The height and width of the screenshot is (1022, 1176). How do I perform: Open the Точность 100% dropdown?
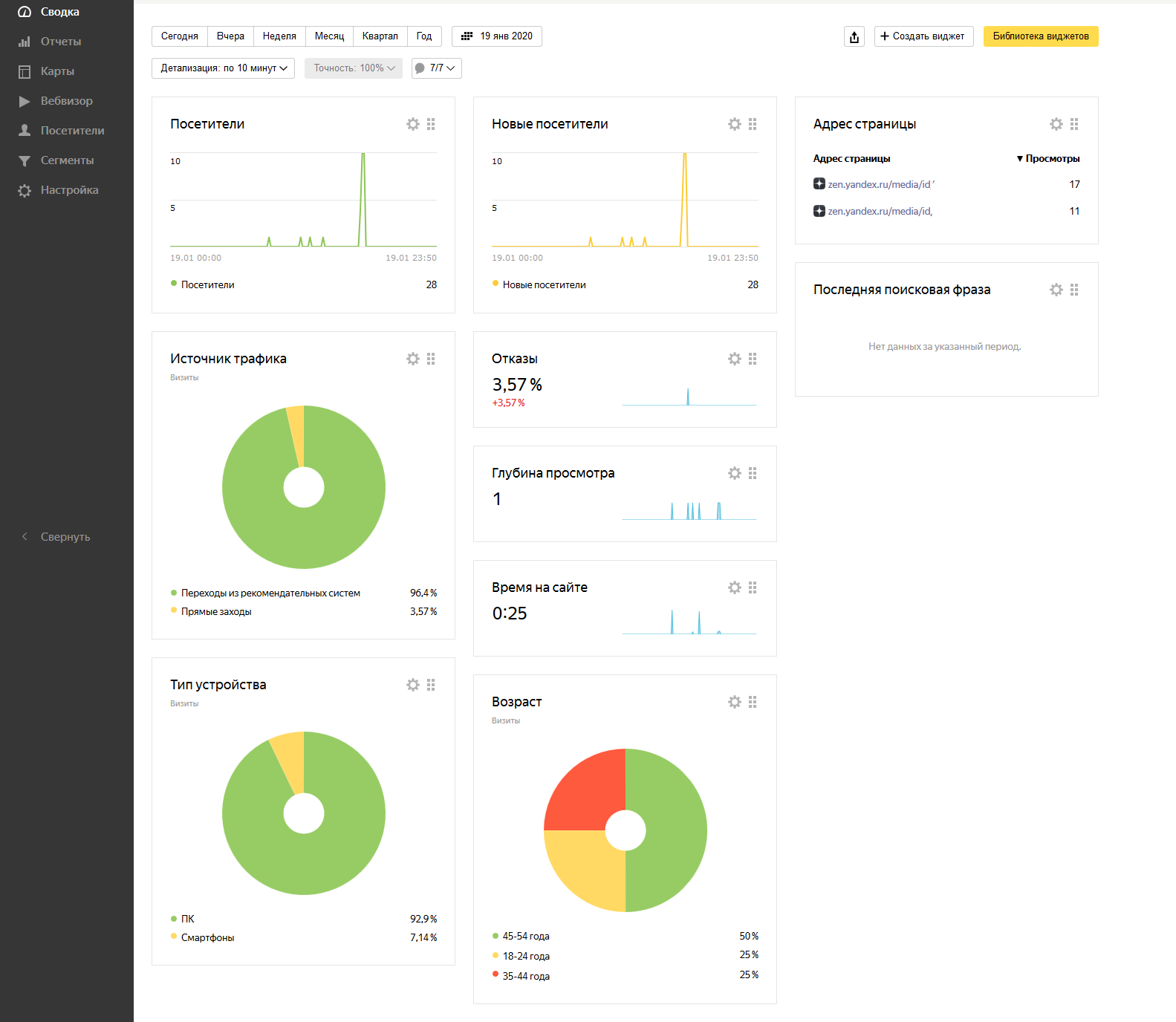pyautogui.click(x=354, y=68)
